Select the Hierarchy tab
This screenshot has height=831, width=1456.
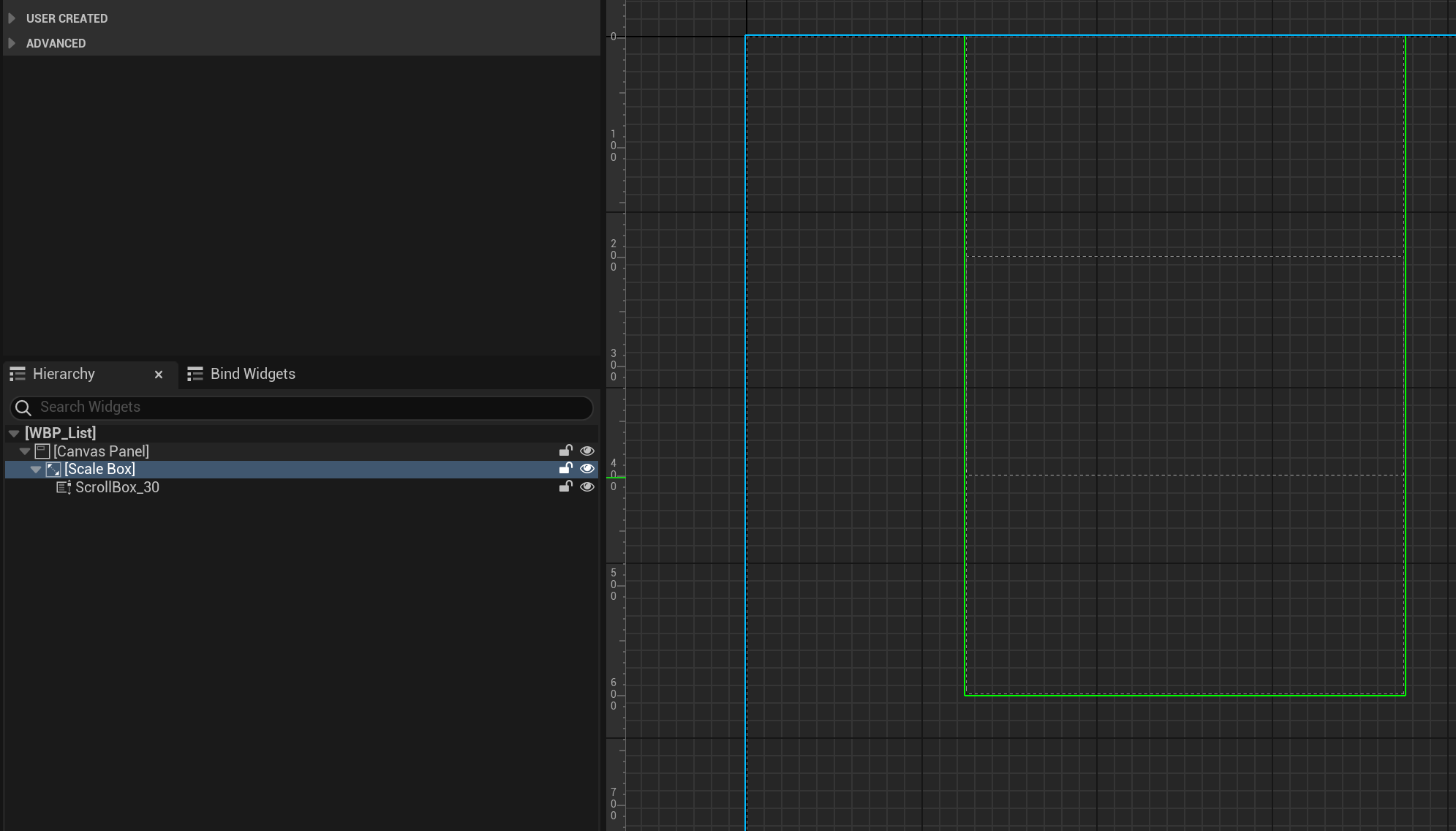(x=64, y=375)
